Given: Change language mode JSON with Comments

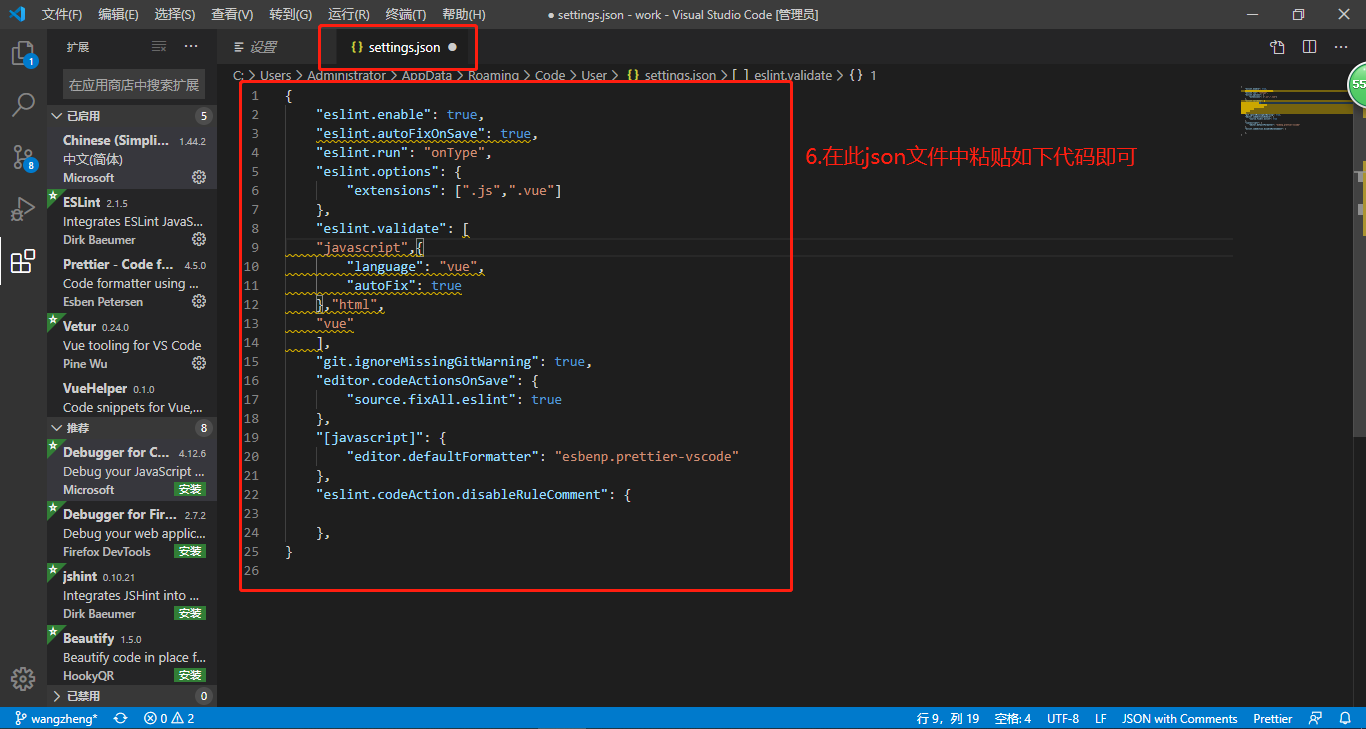Looking at the screenshot, I should click(1179, 718).
